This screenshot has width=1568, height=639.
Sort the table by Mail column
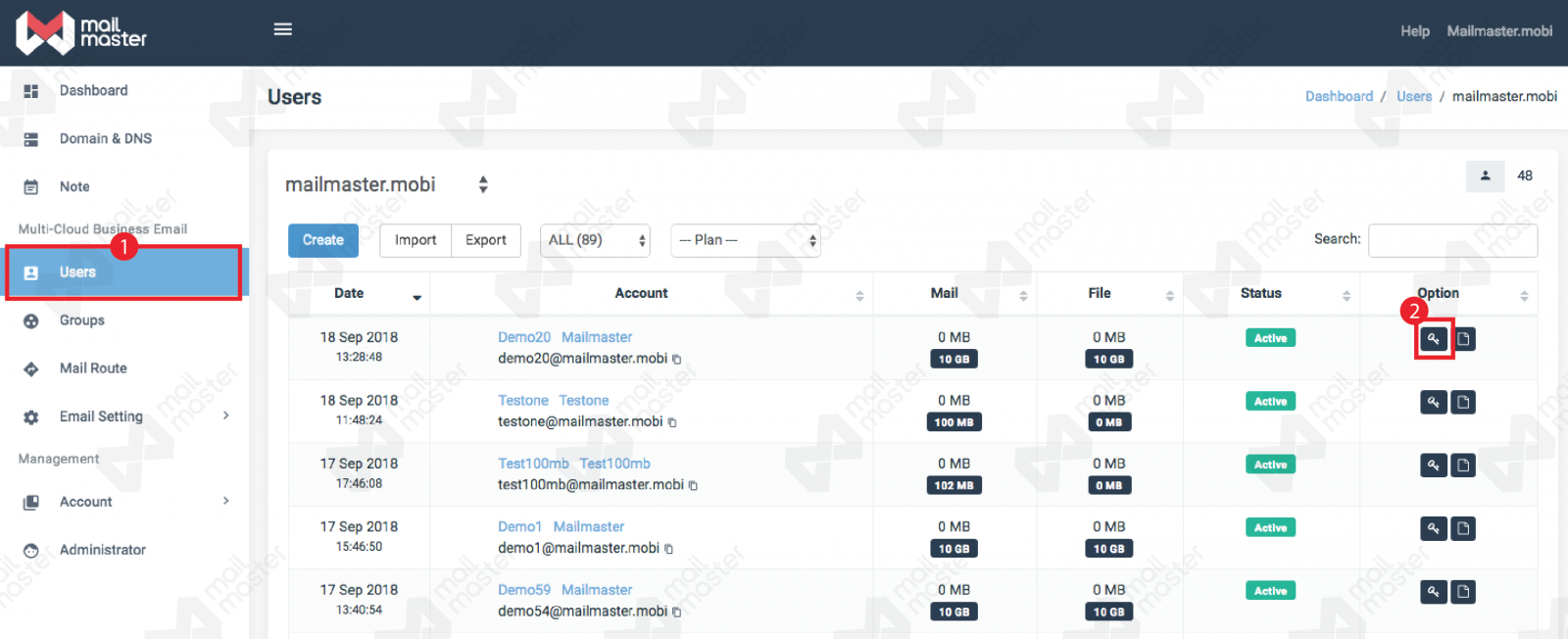click(x=954, y=294)
